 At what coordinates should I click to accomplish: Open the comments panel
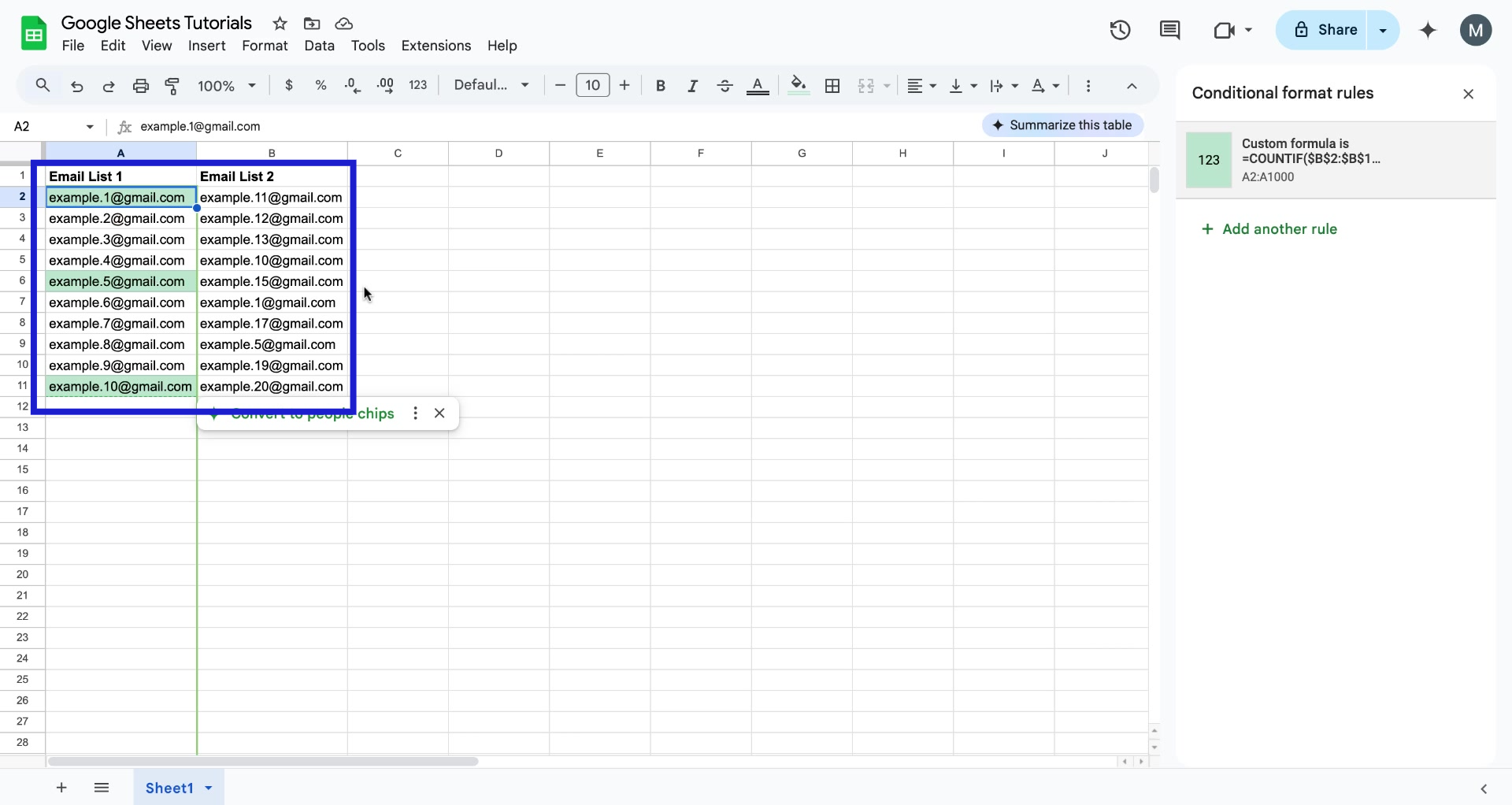1170,30
